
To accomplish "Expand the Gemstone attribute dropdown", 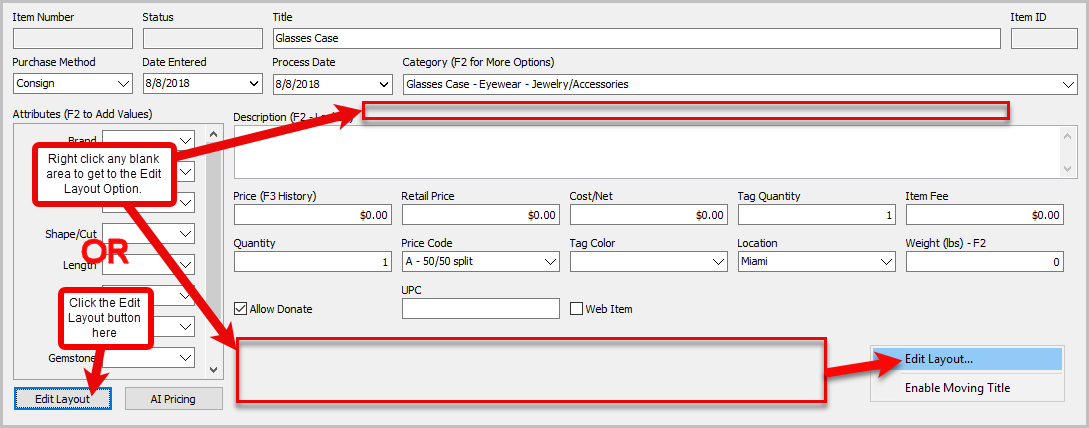I will tap(149, 357).
